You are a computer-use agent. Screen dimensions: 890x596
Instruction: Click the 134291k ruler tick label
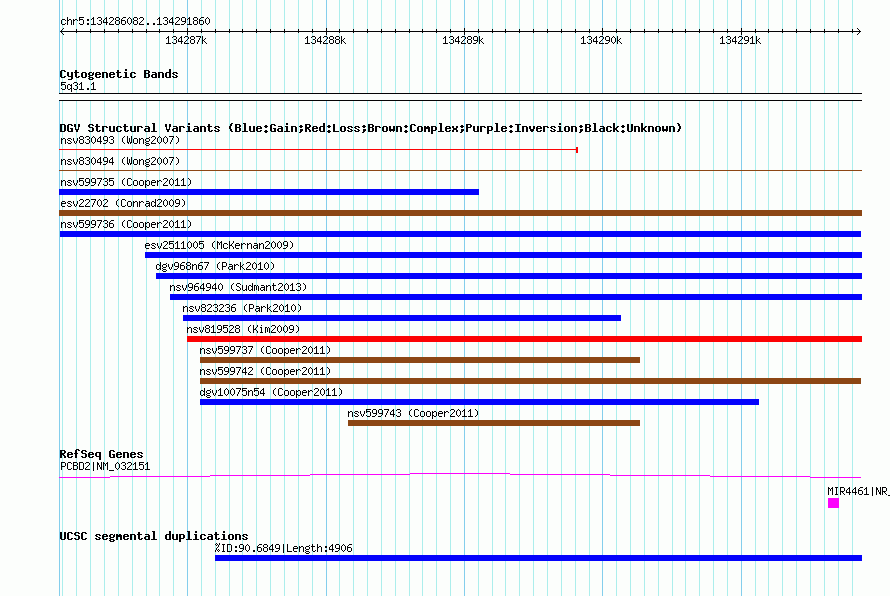coord(740,40)
